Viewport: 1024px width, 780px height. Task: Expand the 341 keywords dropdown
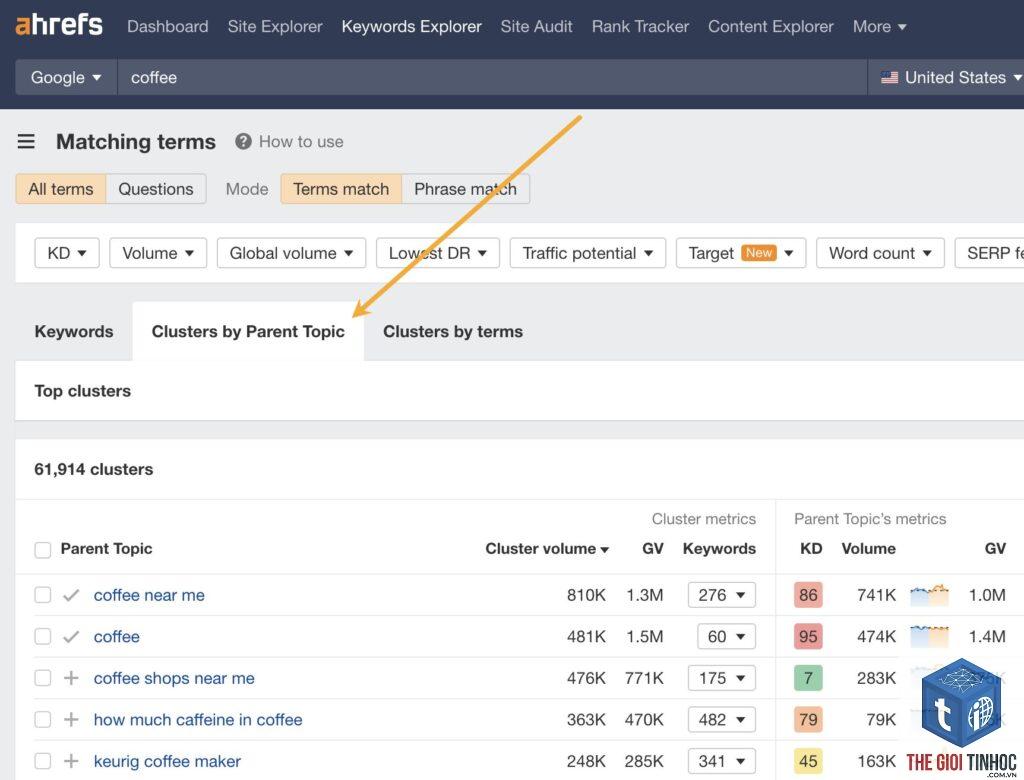pyautogui.click(x=722, y=761)
